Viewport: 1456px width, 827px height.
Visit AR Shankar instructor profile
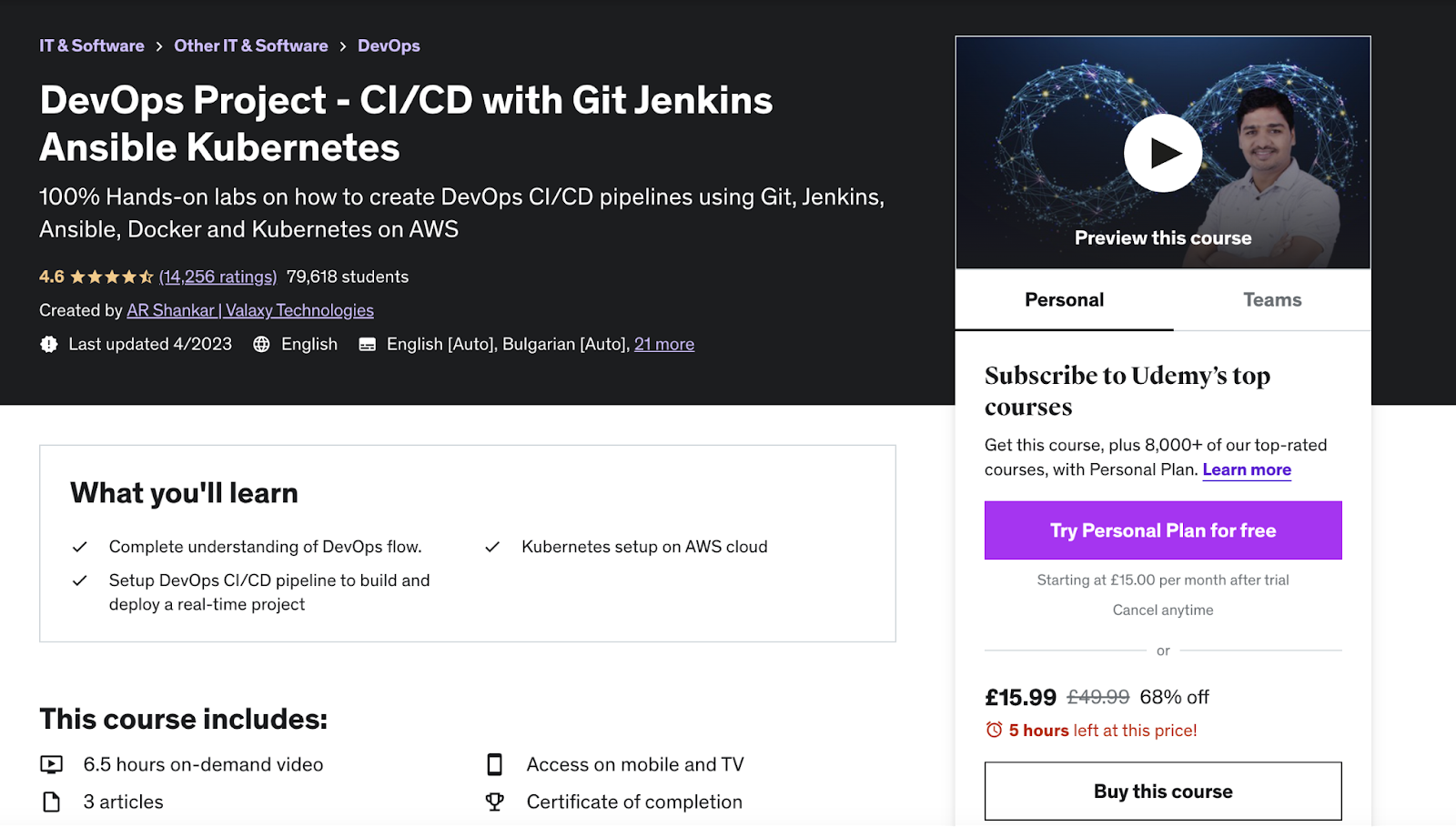(170, 311)
